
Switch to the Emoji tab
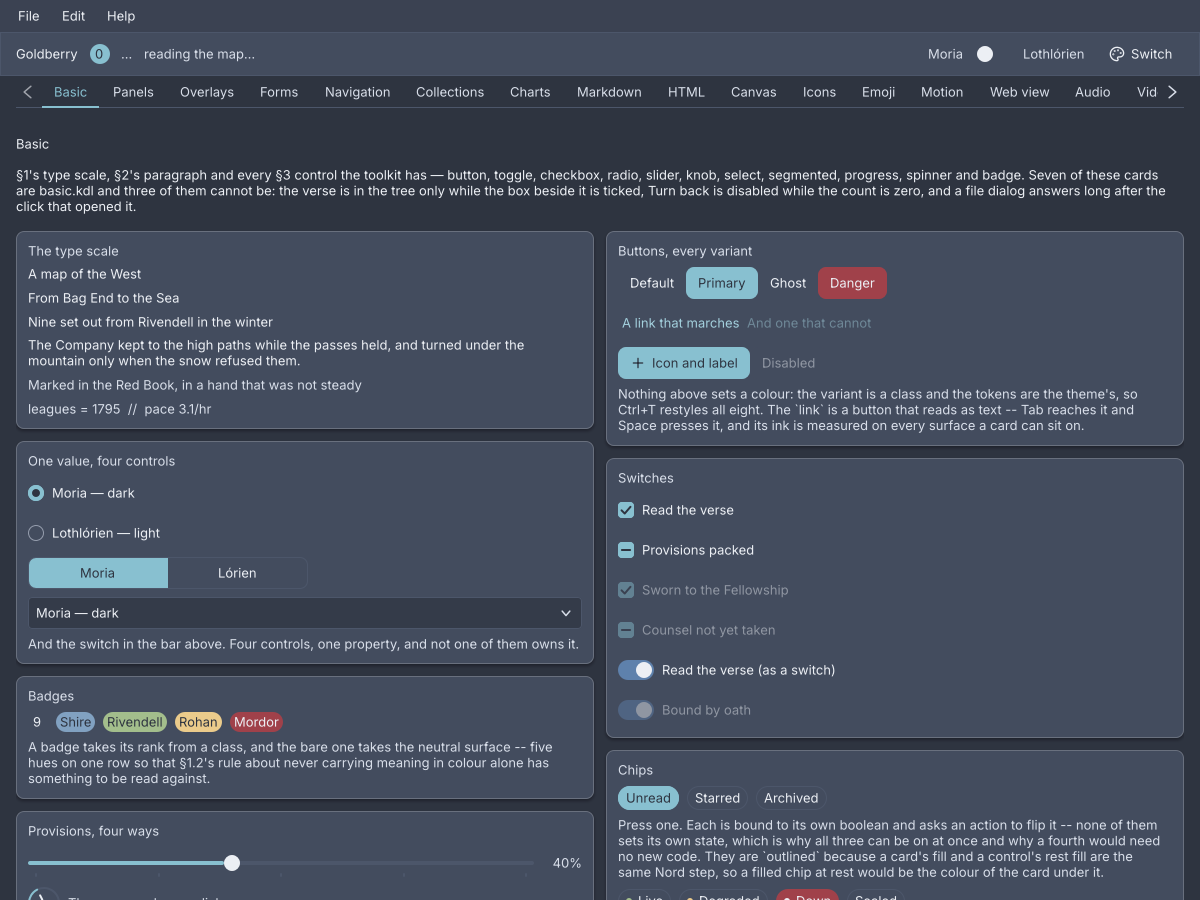[879, 92]
